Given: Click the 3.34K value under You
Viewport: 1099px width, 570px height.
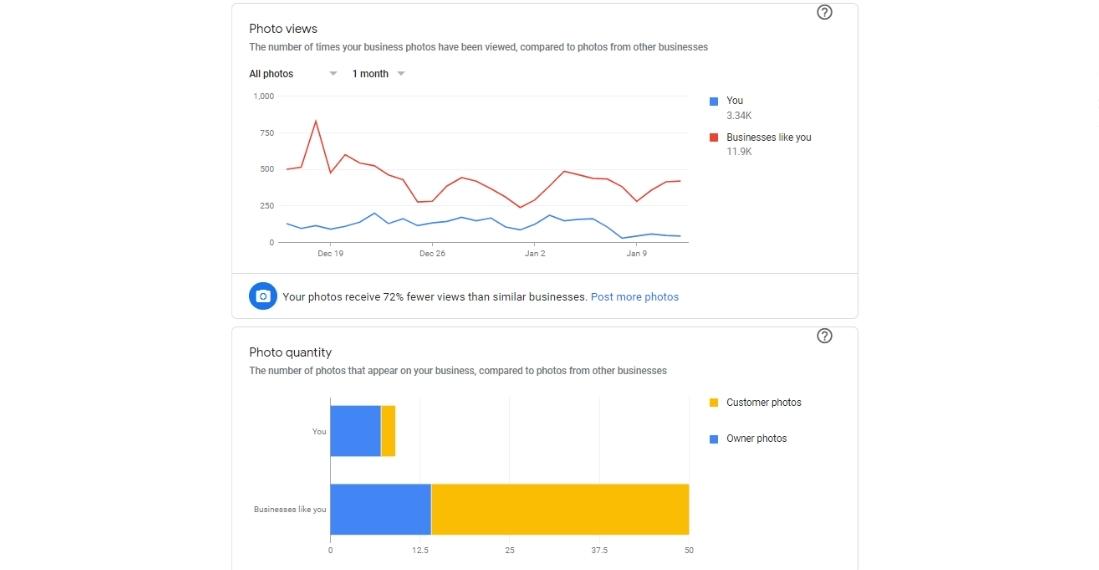Looking at the screenshot, I should [738, 115].
